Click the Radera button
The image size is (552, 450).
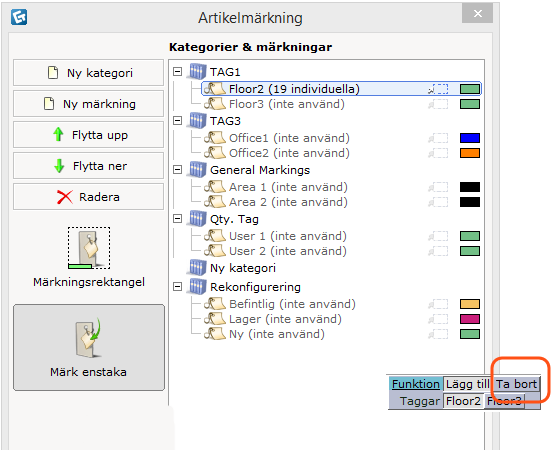pyautogui.click(x=89, y=197)
